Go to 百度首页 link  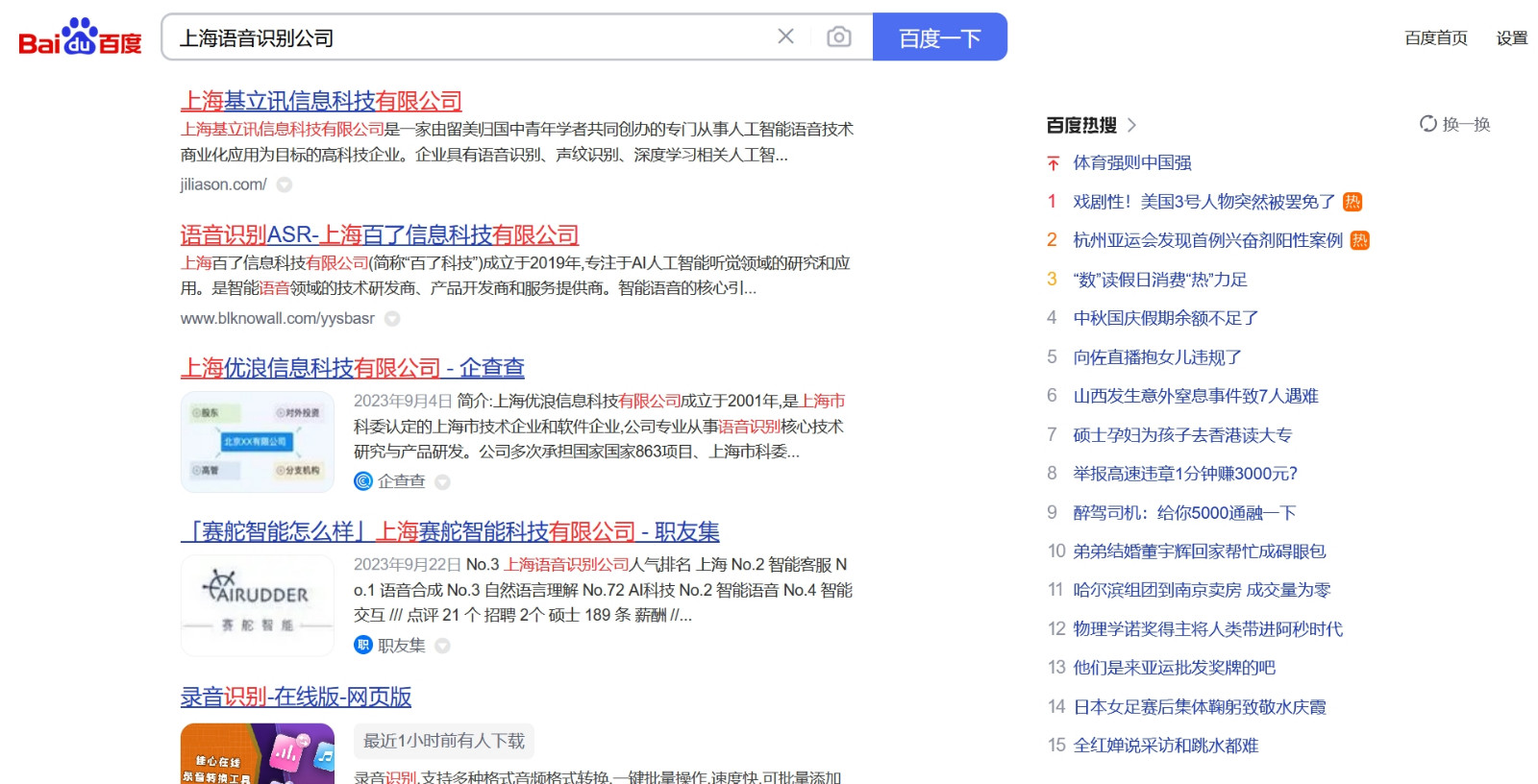(x=1436, y=37)
